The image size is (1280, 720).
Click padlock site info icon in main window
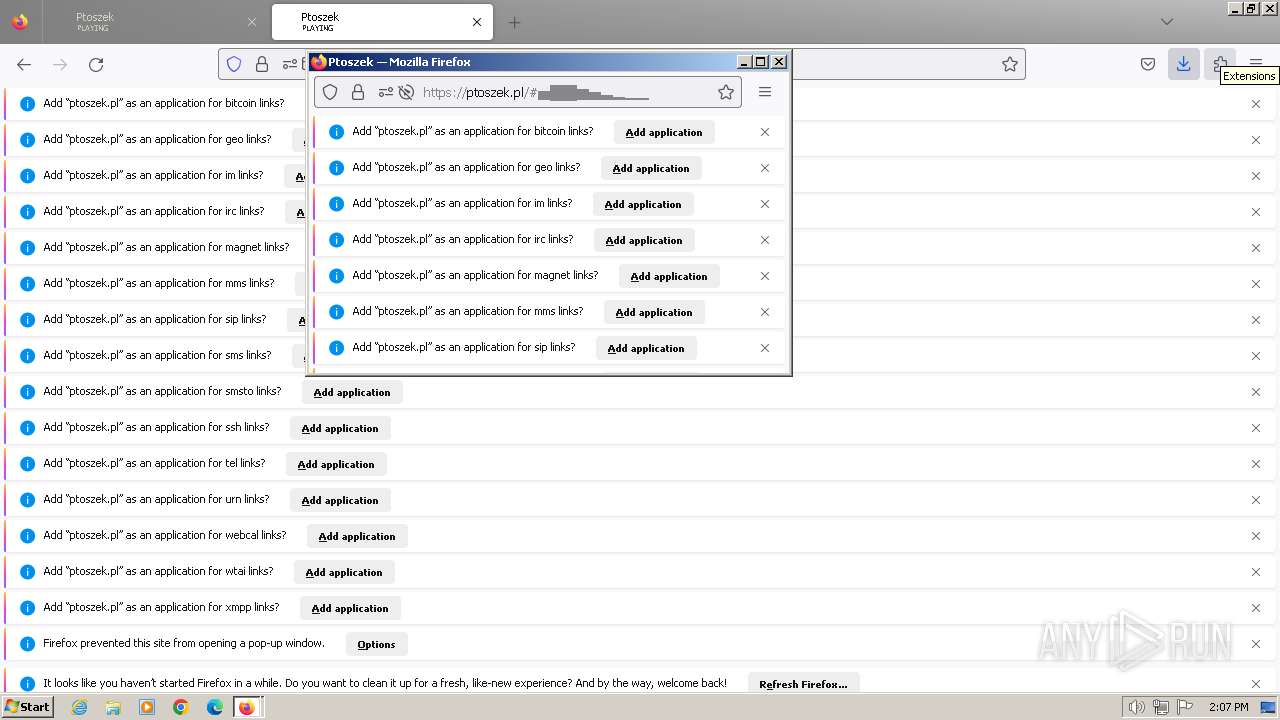pos(262,64)
